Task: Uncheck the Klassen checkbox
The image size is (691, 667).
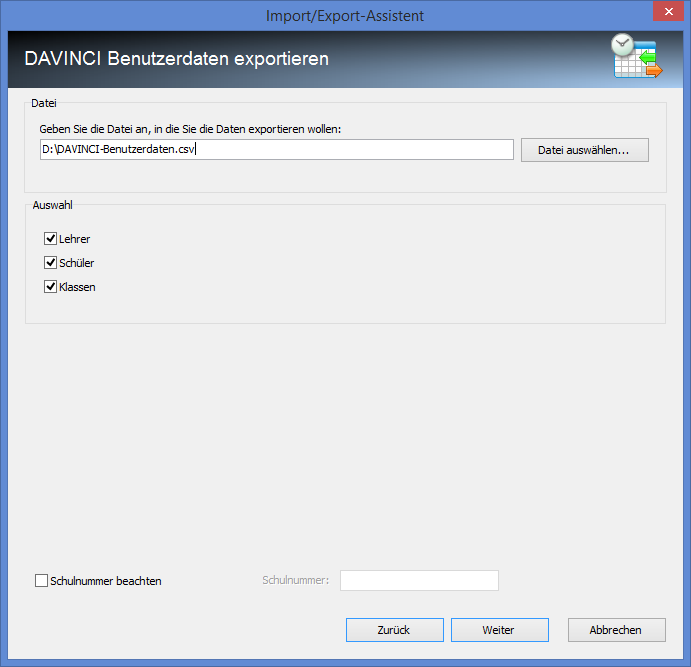Action: (50, 287)
